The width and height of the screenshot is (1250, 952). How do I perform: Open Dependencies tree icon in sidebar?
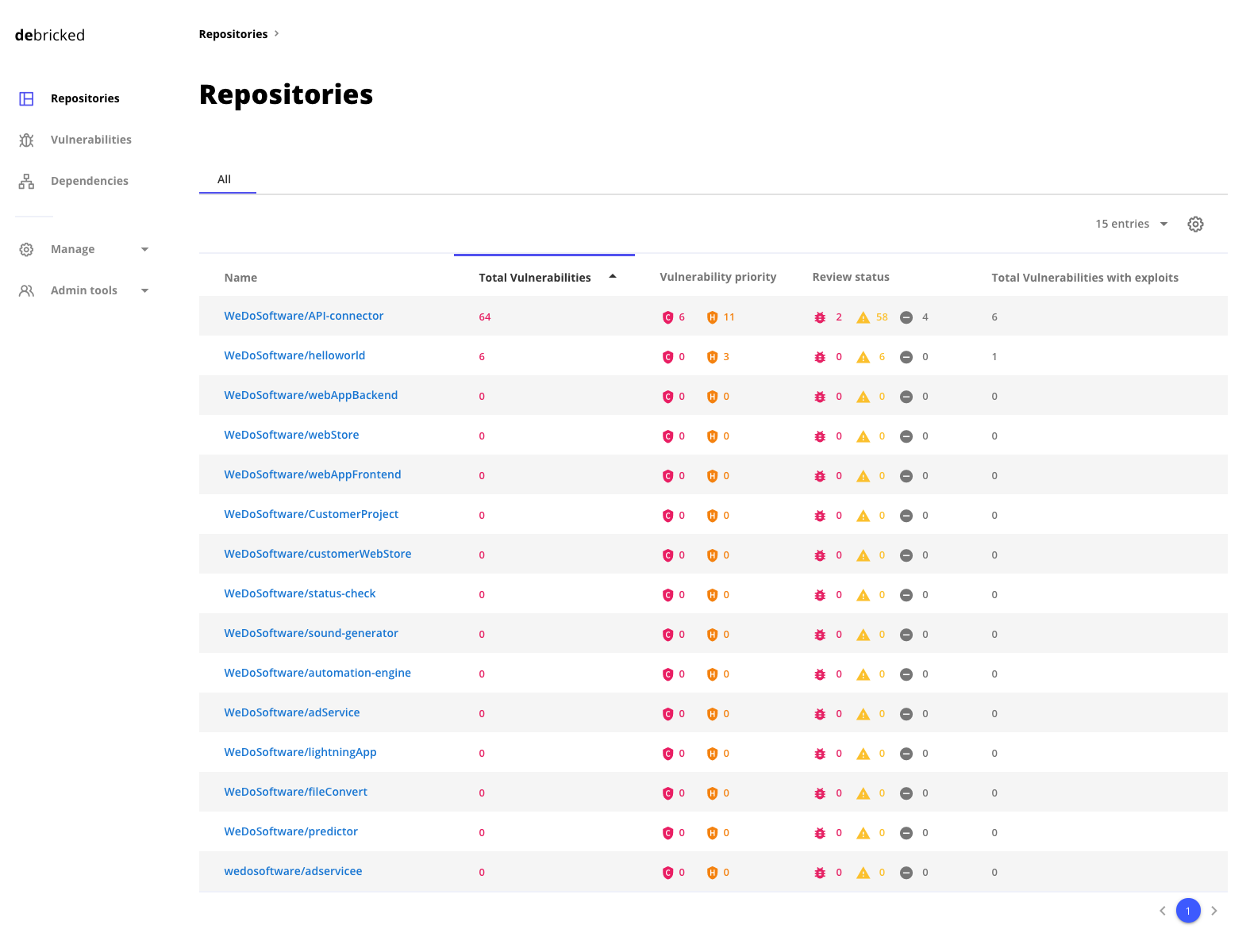pos(26,181)
